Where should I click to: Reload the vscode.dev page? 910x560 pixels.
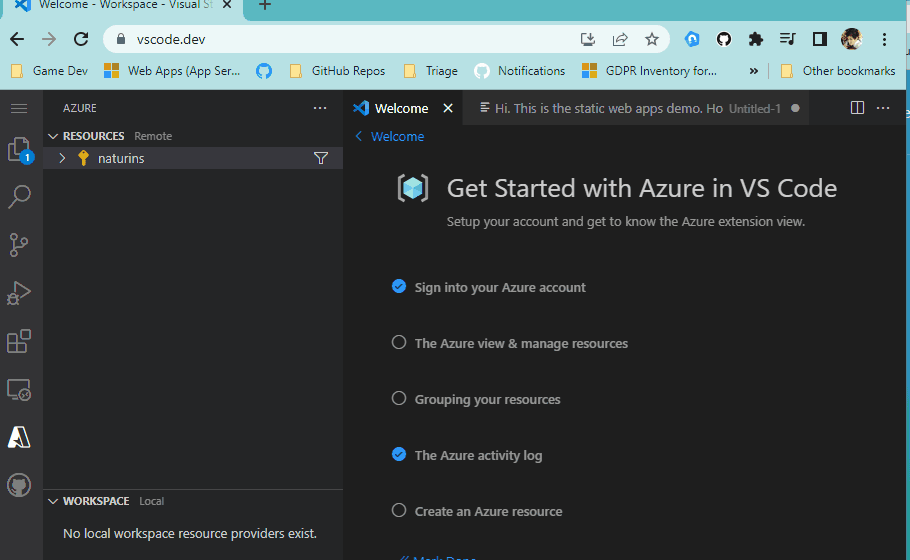coord(81,39)
